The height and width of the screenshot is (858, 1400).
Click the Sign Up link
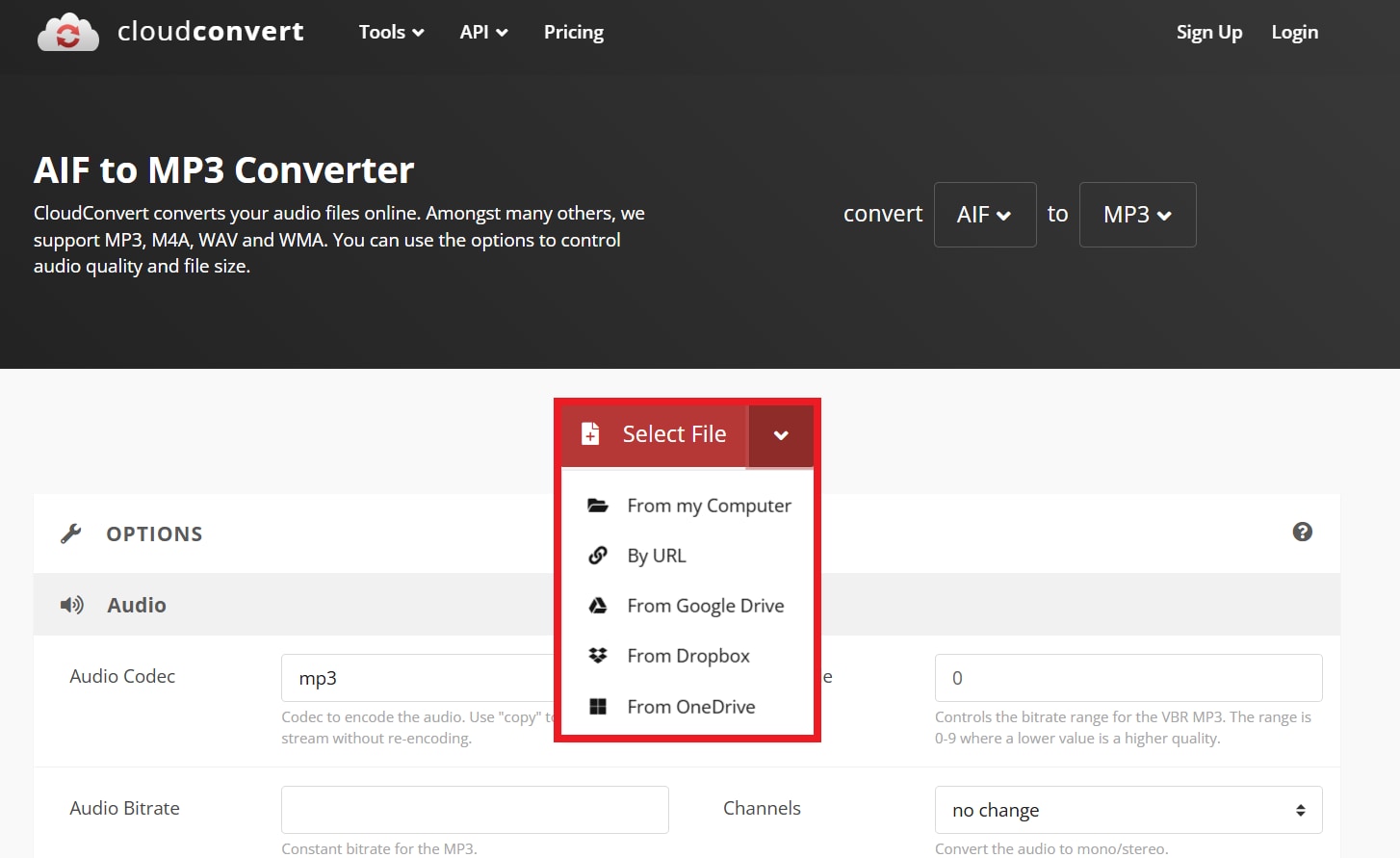pos(1209,32)
